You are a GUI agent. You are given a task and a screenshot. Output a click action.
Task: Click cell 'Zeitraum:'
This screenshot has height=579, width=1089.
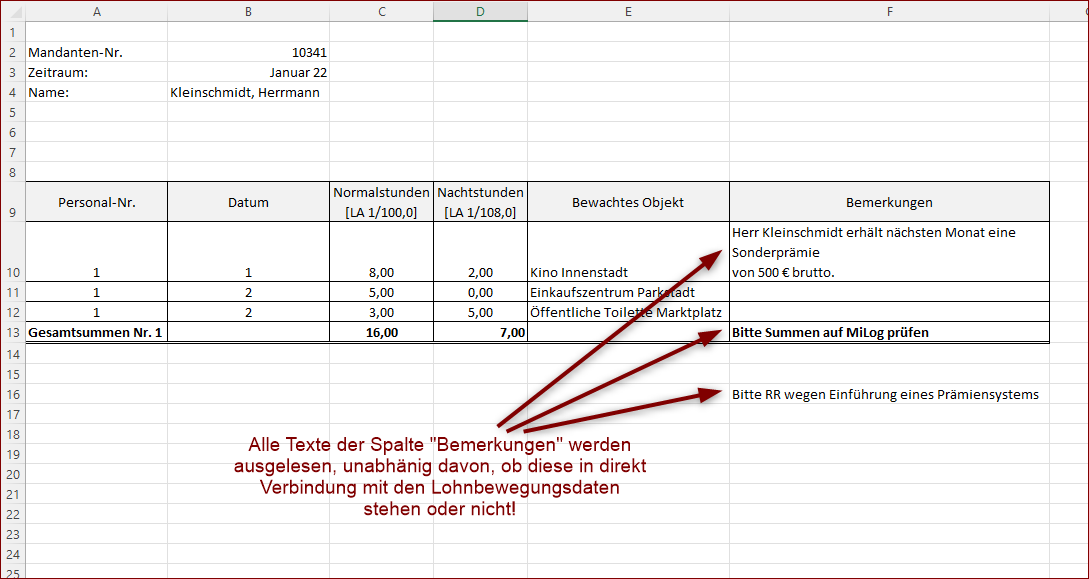tap(97, 72)
